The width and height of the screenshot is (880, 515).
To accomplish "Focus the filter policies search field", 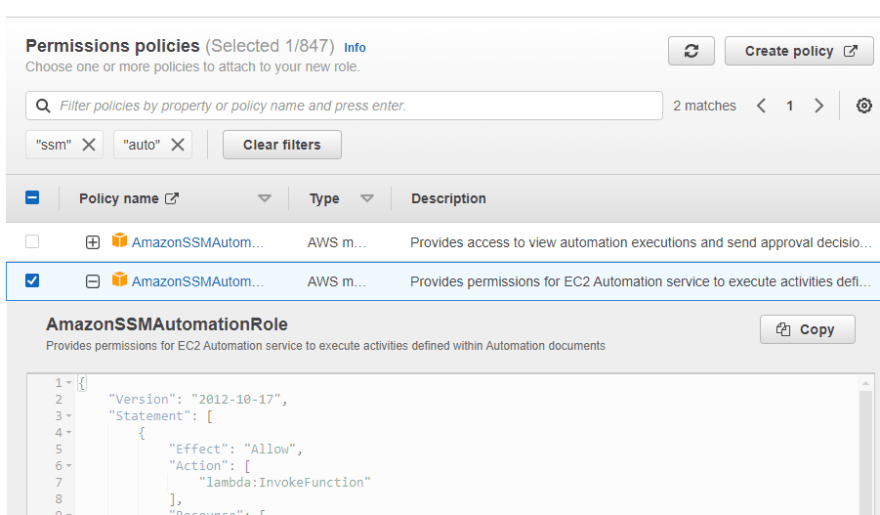I will coord(344,105).
